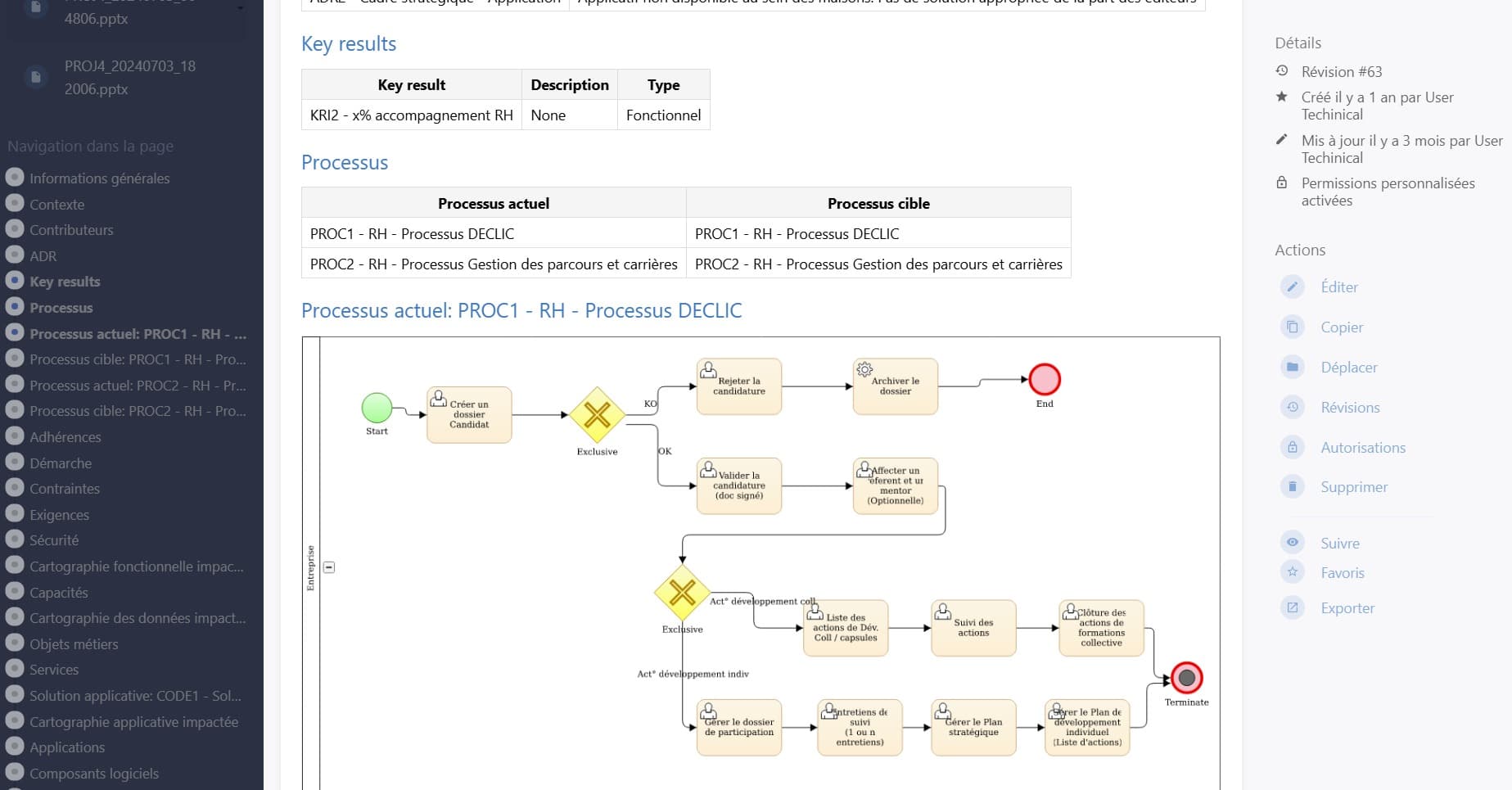The image size is (1512, 790).
Task: Click the Exporter icon
Action: click(1292, 607)
